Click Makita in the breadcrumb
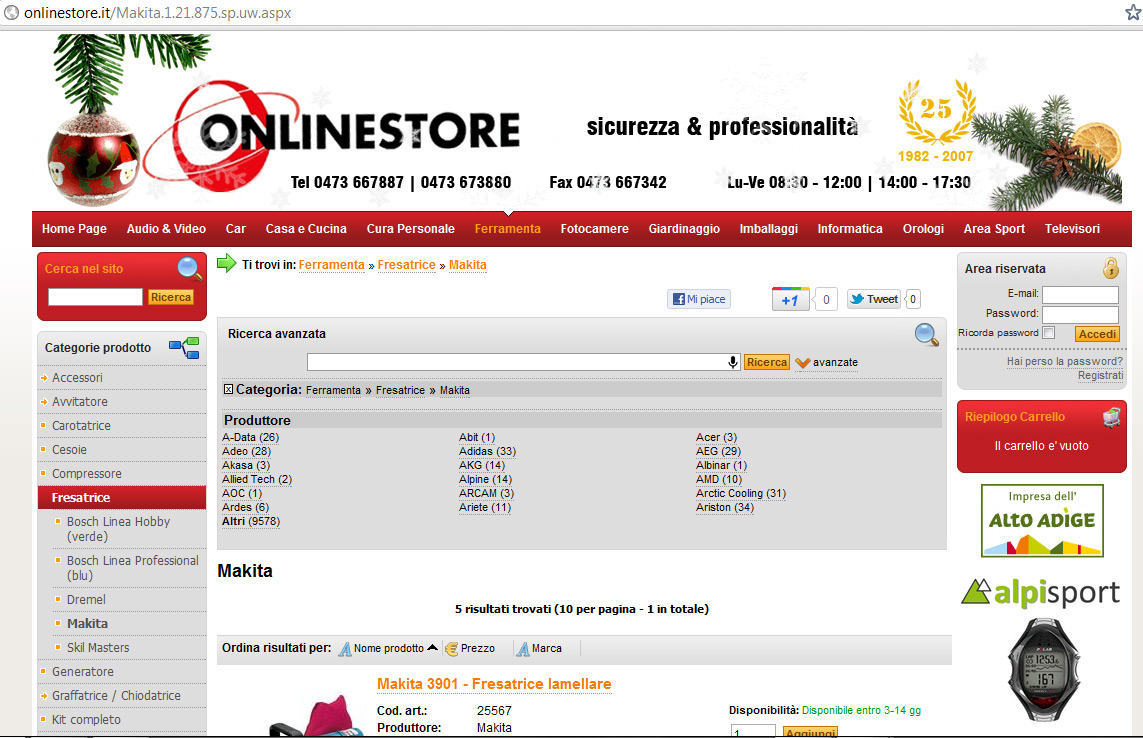1143x738 pixels. click(467, 265)
